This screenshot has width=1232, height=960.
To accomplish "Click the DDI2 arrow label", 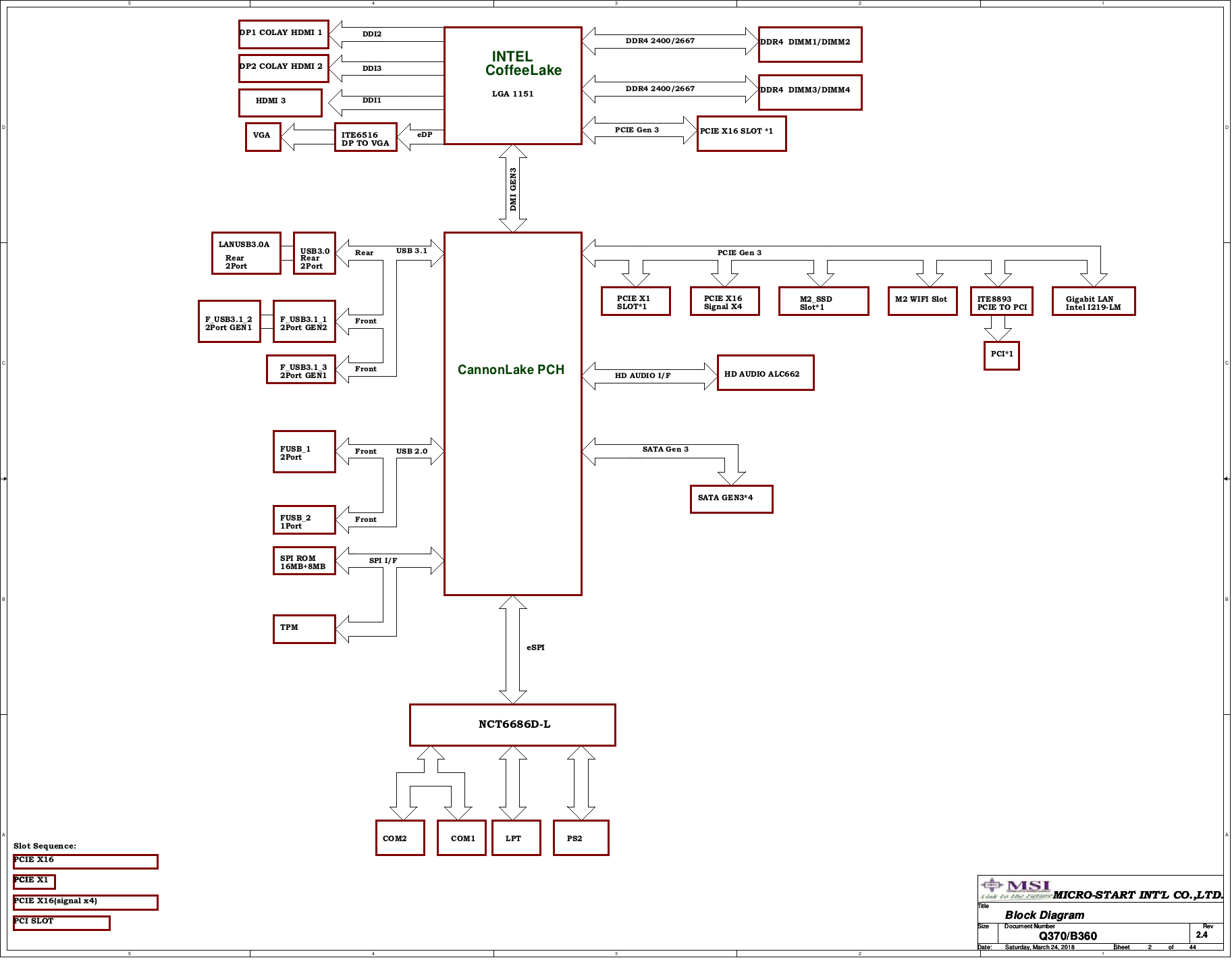I will (372, 34).
